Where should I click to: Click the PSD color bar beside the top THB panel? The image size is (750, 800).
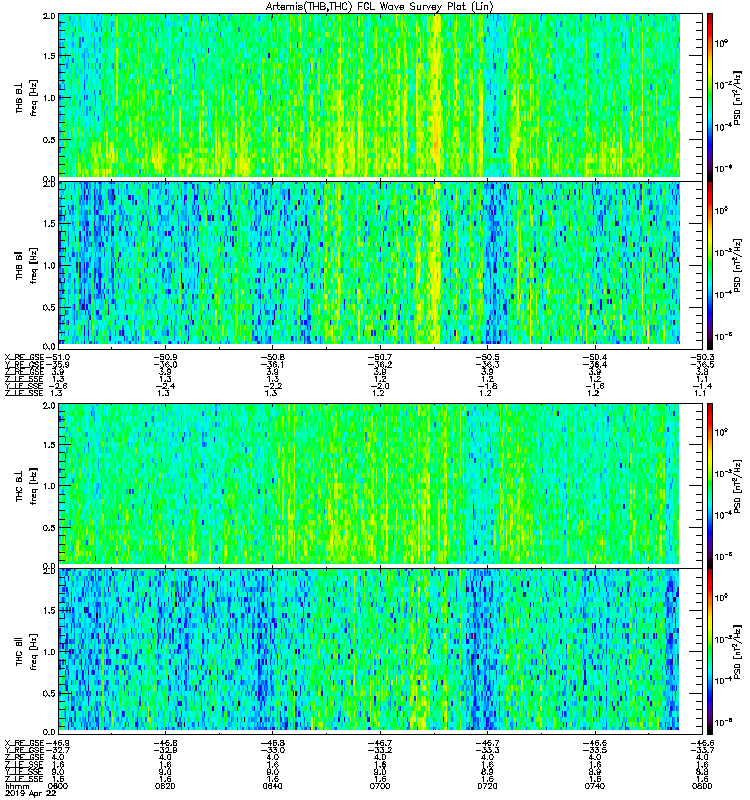click(710, 97)
